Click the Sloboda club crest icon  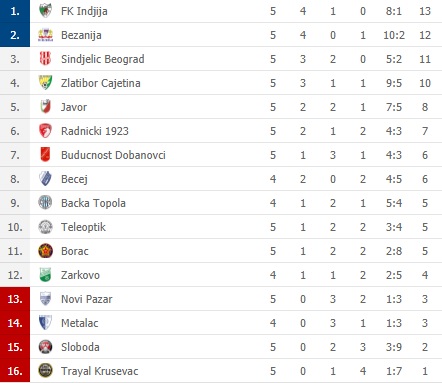pyautogui.click(x=45, y=347)
